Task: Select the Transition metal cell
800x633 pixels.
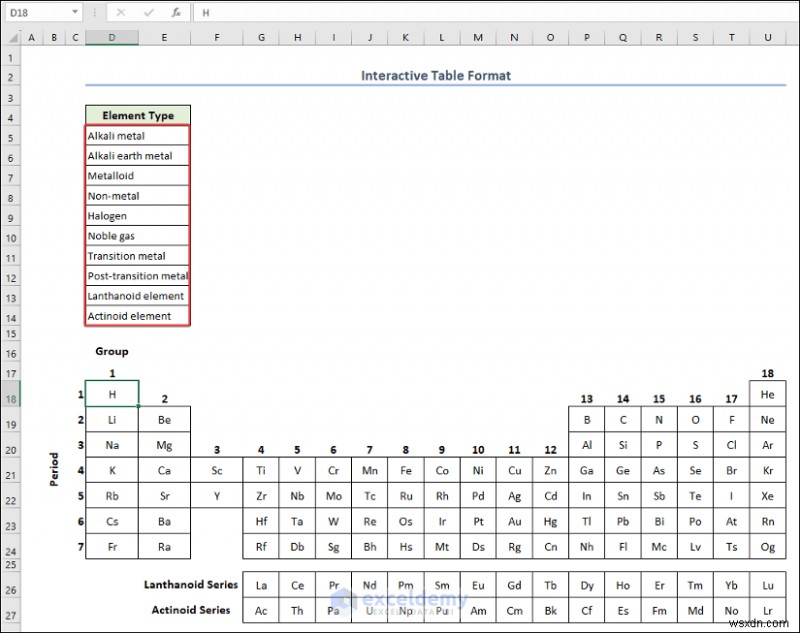Action: tap(137, 256)
